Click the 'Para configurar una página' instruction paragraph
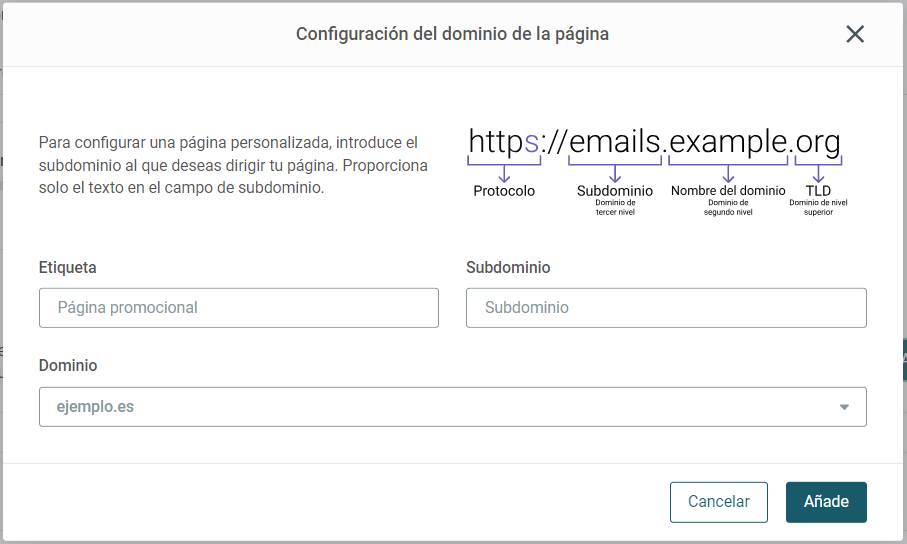 233,165
